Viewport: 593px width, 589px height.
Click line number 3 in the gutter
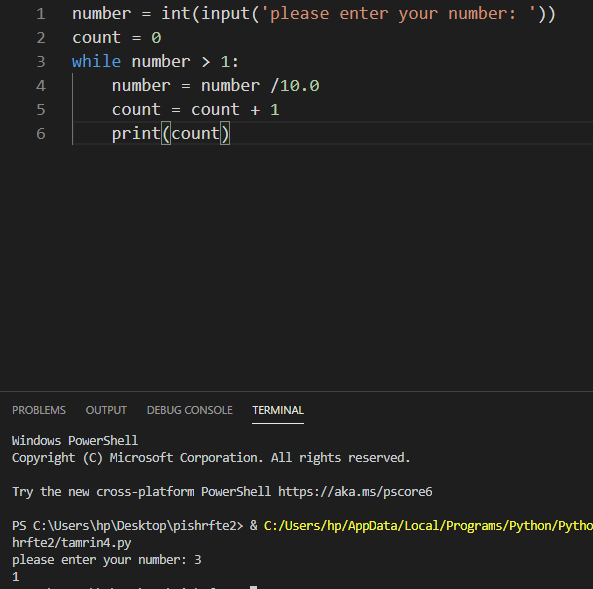tap(41, 62)
